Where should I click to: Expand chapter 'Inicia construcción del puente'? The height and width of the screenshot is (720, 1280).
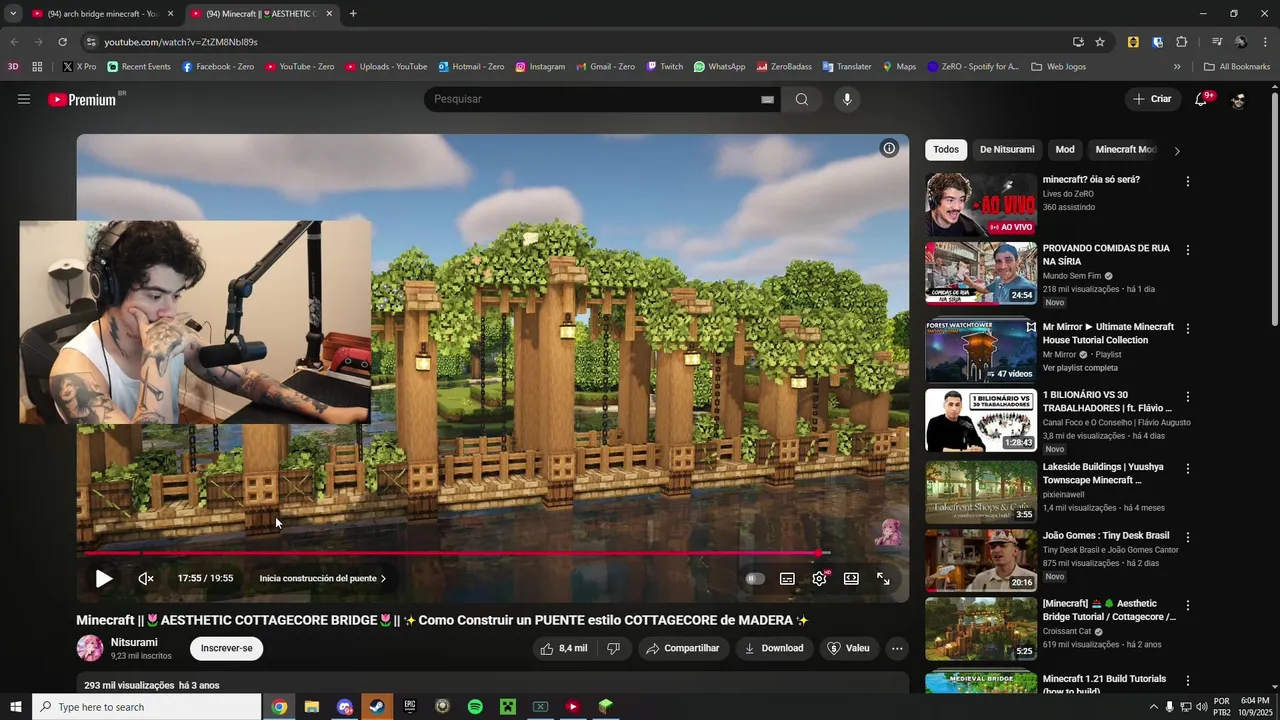click(x=323, y=578)
